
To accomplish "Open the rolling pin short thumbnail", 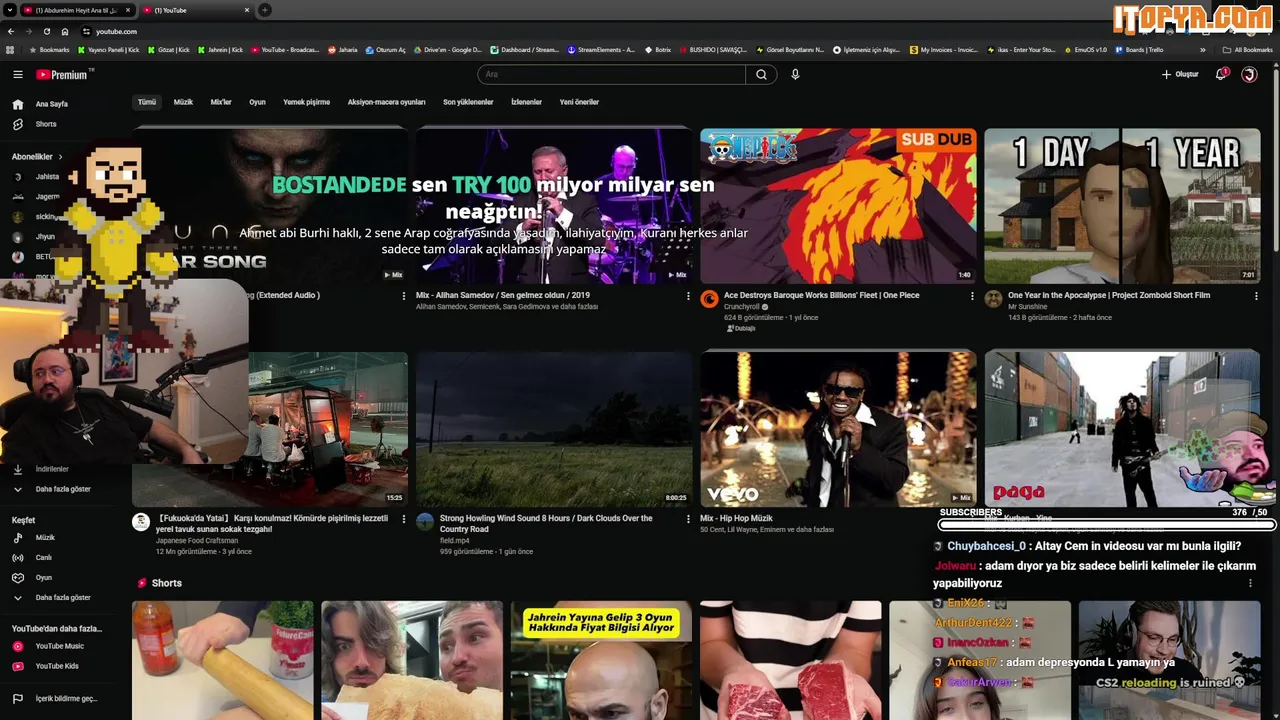I will 222,660.
